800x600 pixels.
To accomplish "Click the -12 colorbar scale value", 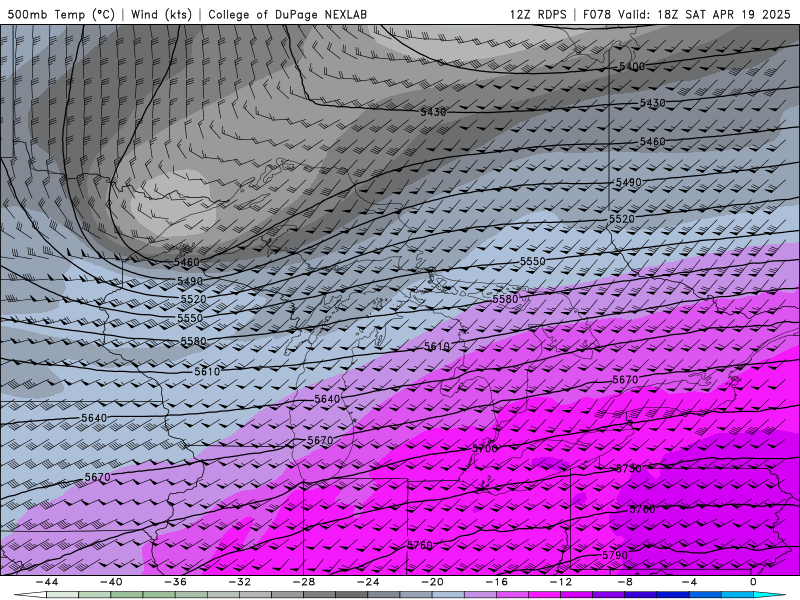I will click(x=561, y=582).
